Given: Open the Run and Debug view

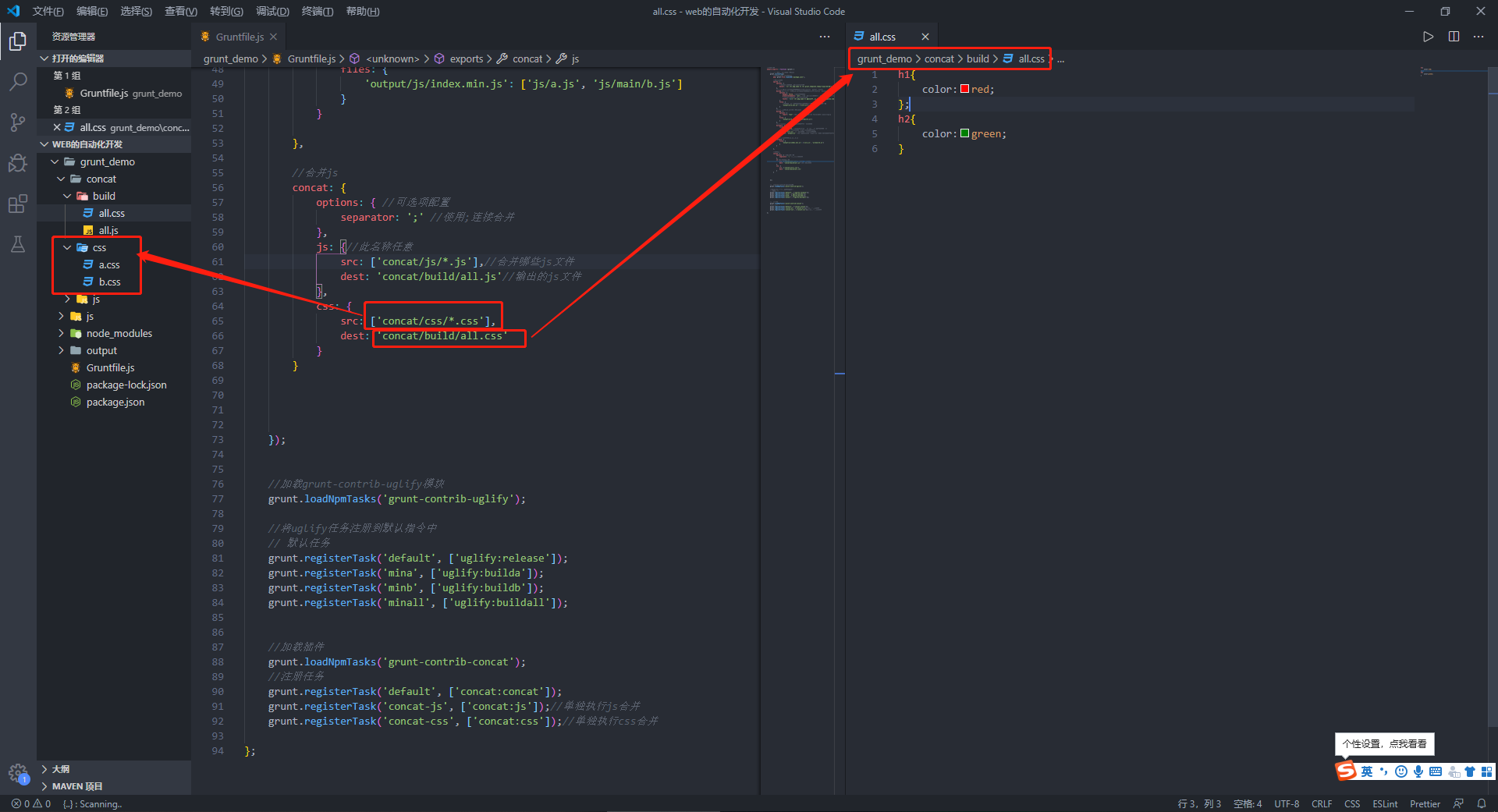Looking at the screenshot, I should click(18, 163).
